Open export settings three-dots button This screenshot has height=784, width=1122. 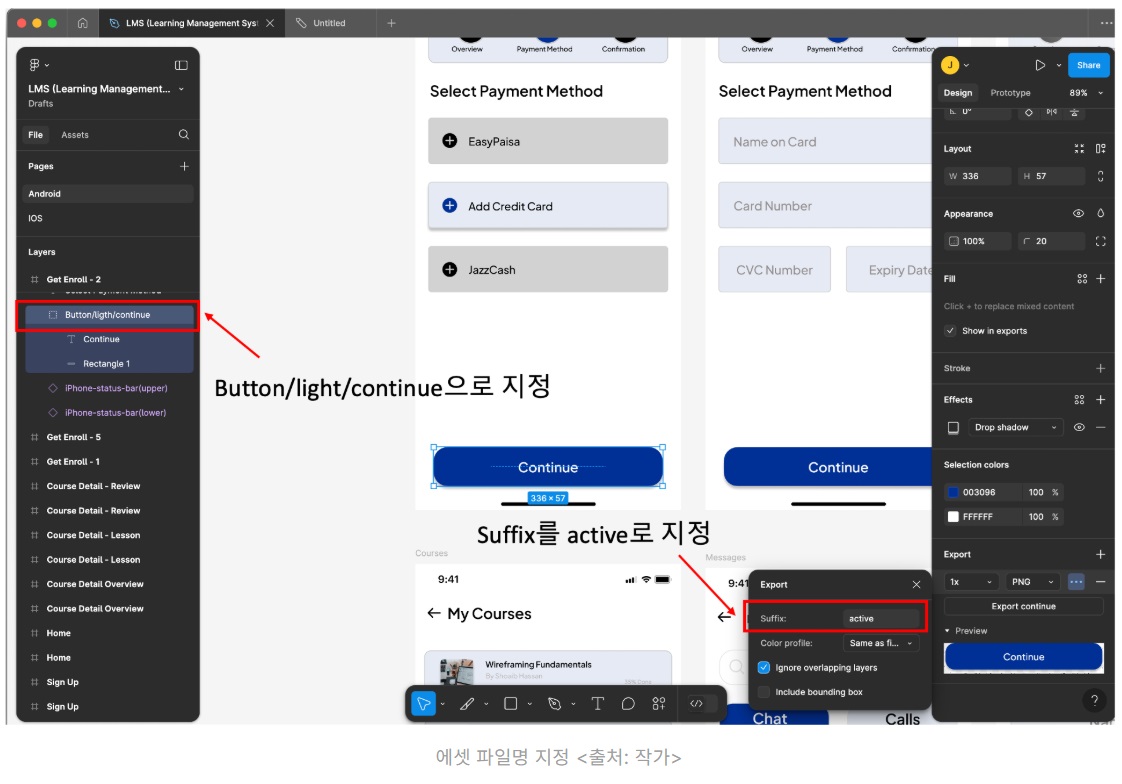(x=1076, y=582)
